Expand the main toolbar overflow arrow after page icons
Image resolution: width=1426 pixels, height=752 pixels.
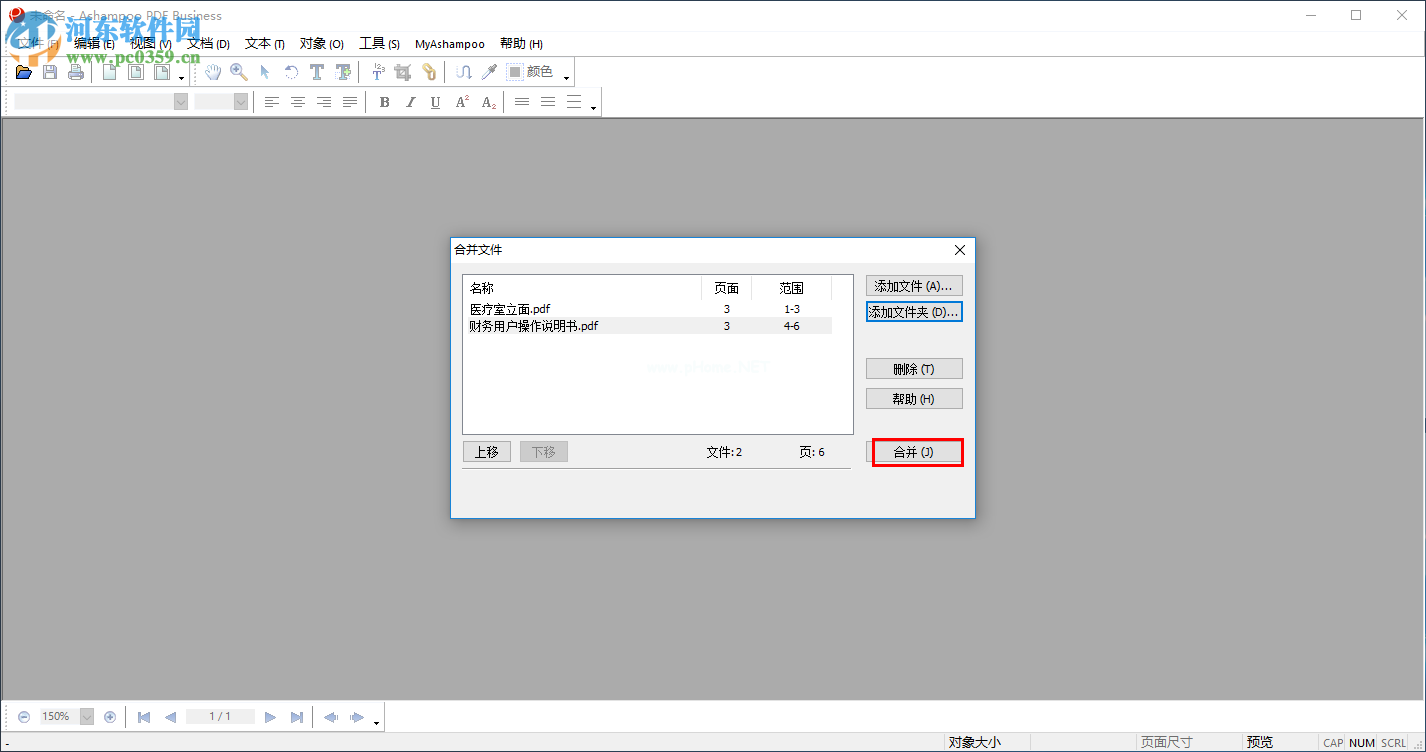coord(182,77)
